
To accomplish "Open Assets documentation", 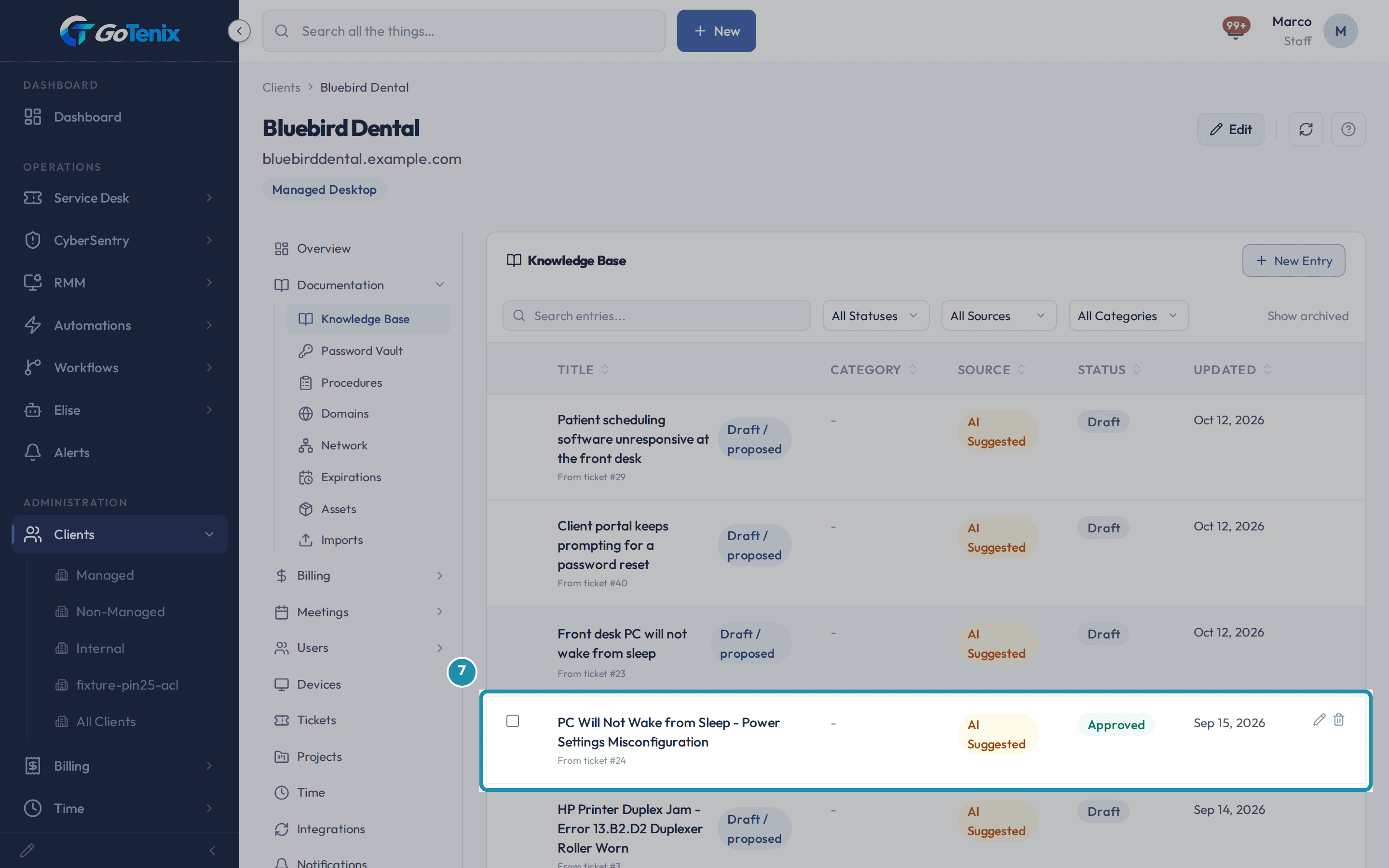I will point(338,509).
